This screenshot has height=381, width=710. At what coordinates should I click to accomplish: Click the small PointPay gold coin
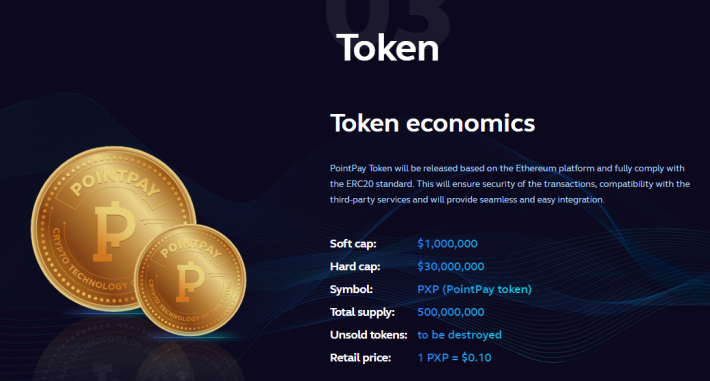pos(190,280)
